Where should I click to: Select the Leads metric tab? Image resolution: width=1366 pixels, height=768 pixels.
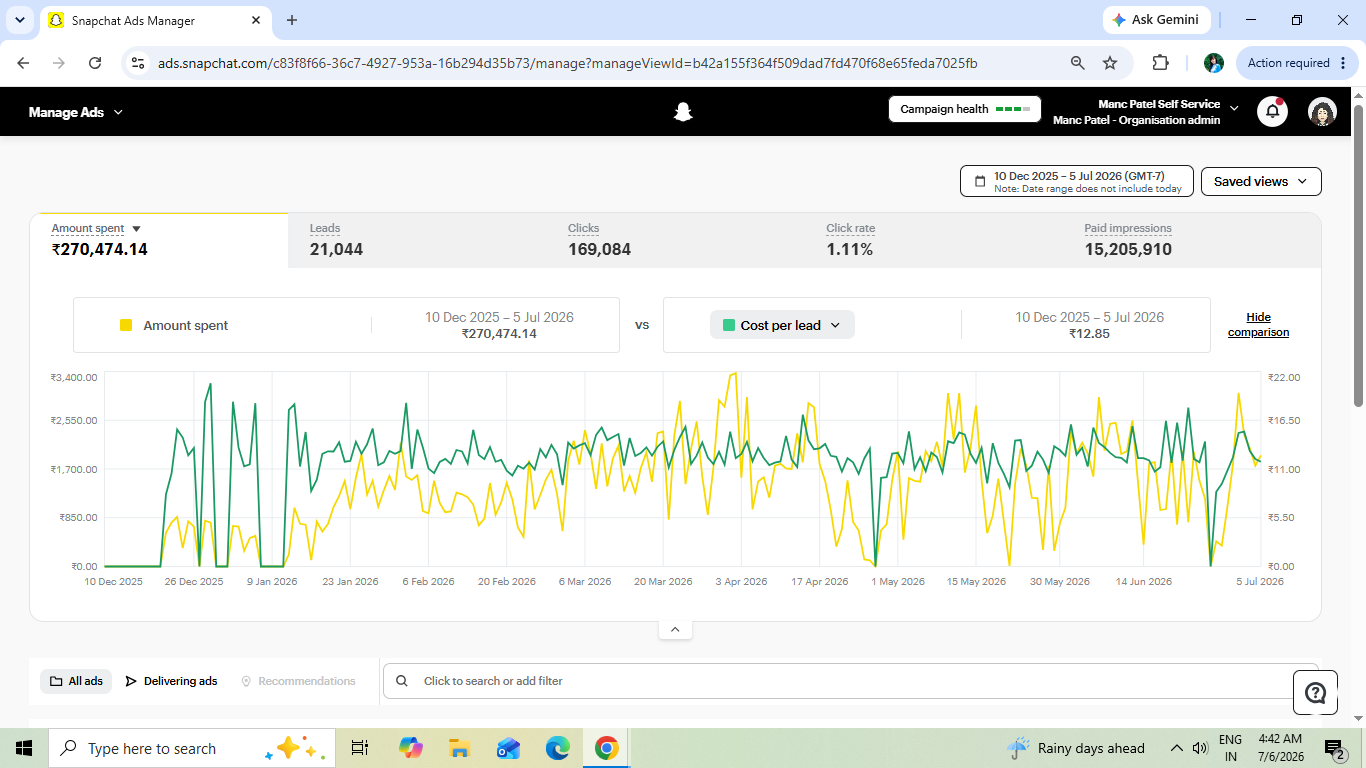pos(417,240)
